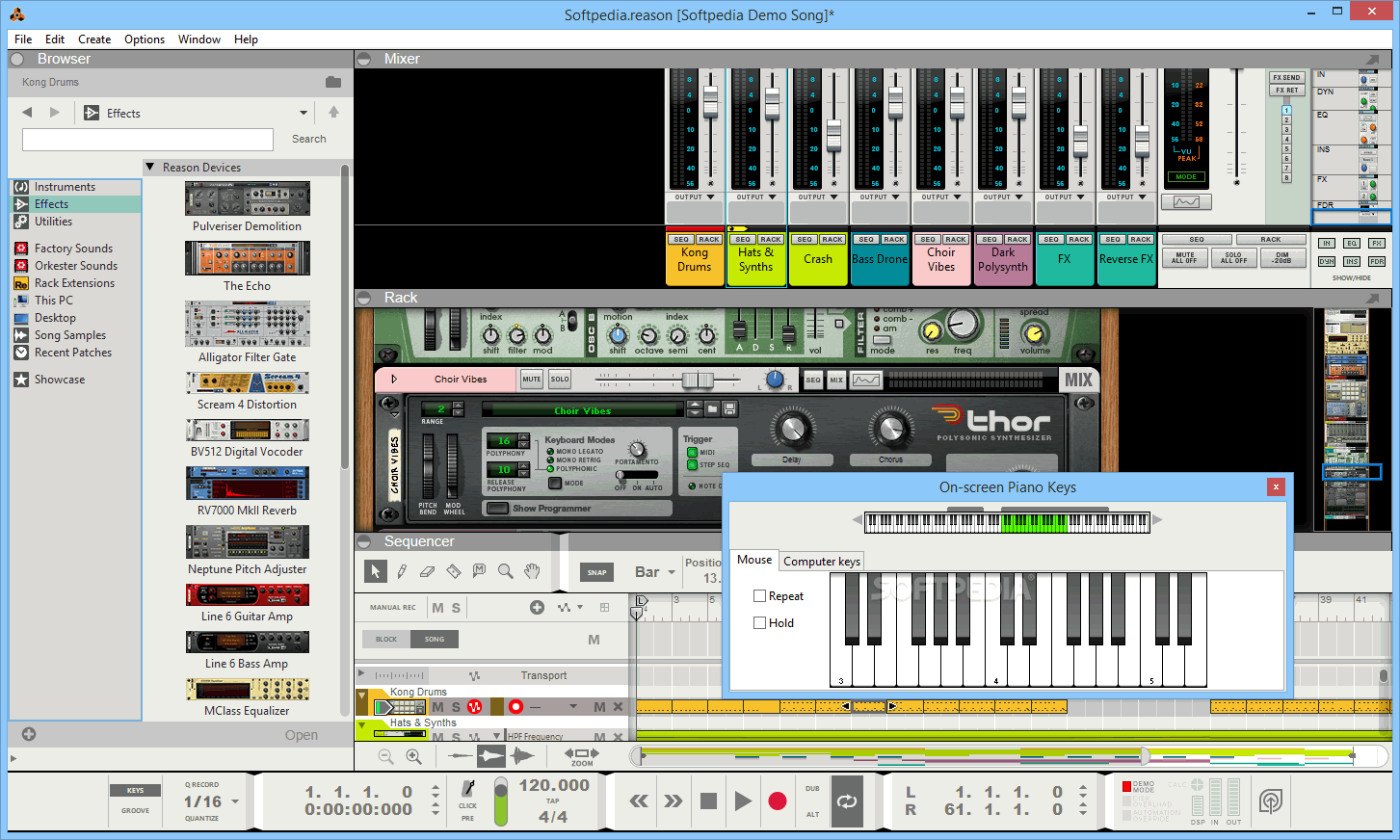Open the Effects location dropdown in Browser
The height and width of the screenshot is (840, 1400).
tap(304, 113)
